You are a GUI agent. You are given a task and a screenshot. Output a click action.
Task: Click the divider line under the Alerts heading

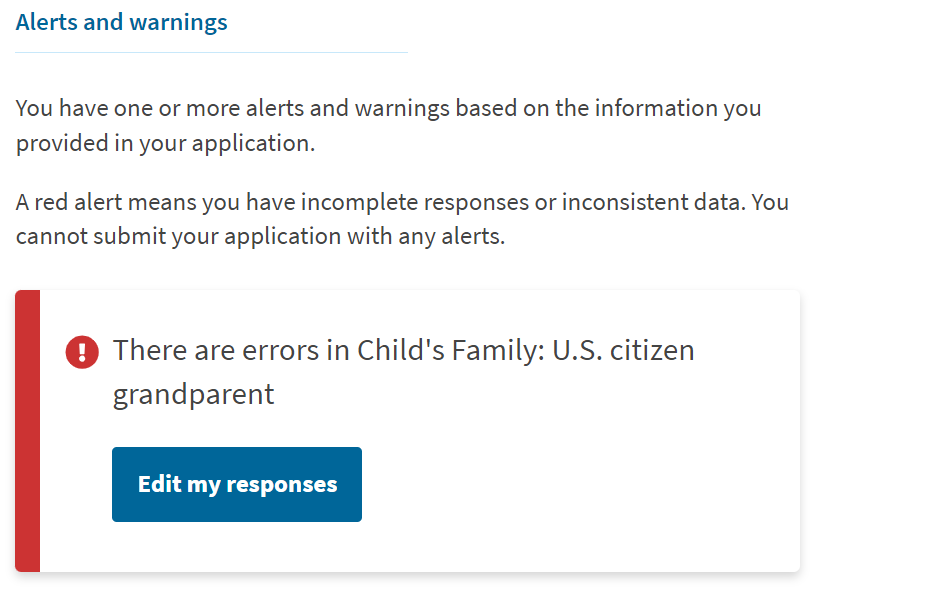click(211, 52)
